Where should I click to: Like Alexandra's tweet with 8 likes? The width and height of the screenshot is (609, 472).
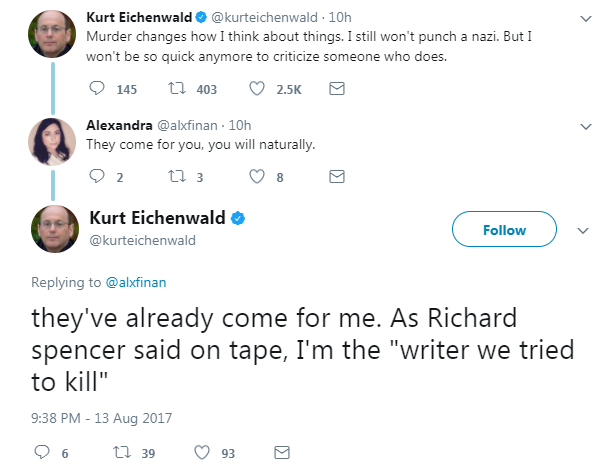pyautogui.click(x=257, y=176)
